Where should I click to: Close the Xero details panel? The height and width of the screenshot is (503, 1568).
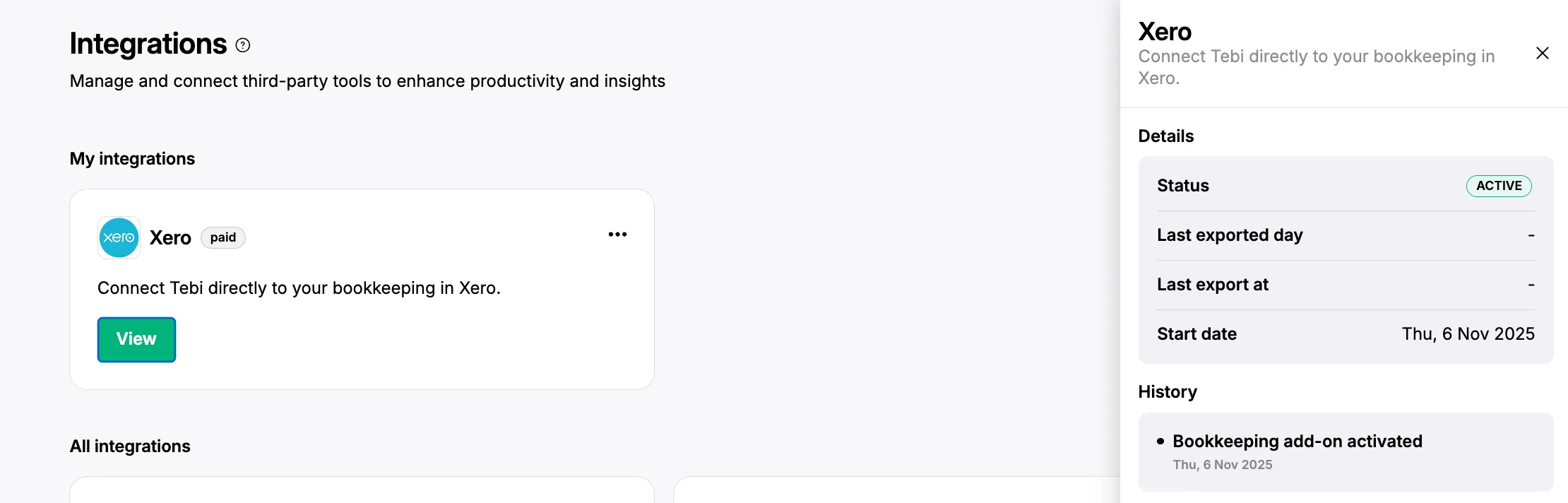[1543, 54]
